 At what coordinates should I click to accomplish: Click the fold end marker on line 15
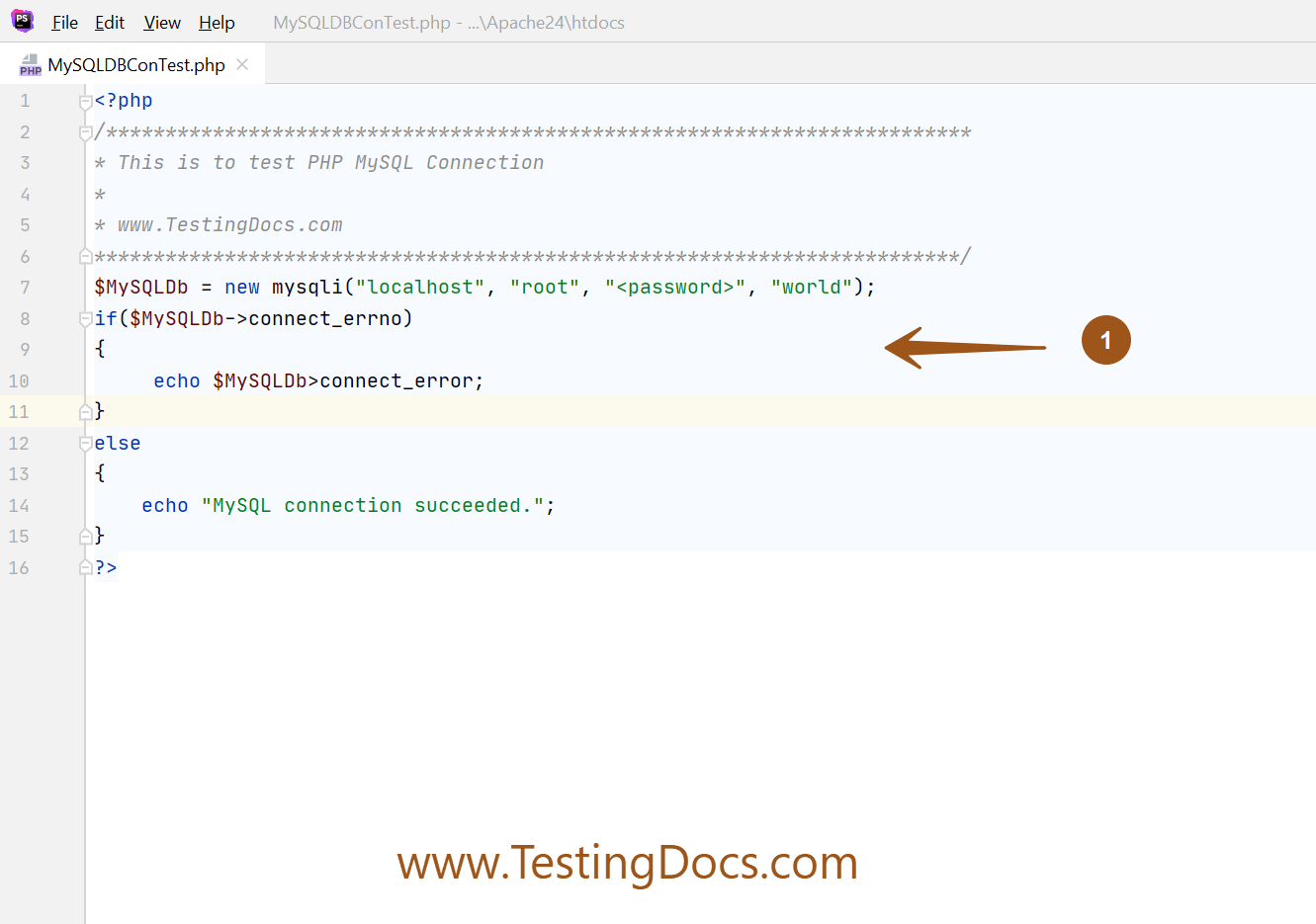coord(85,536)
